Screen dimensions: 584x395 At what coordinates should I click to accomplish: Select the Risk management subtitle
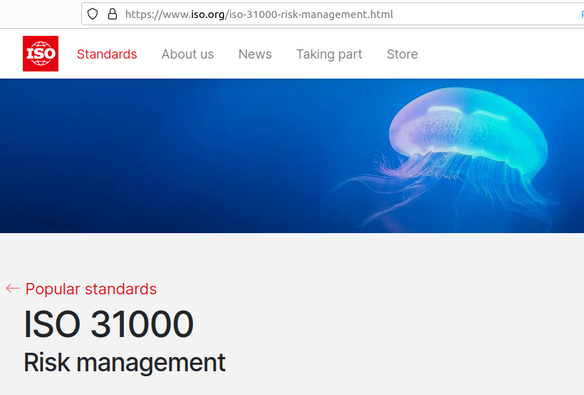coord(125,363)
